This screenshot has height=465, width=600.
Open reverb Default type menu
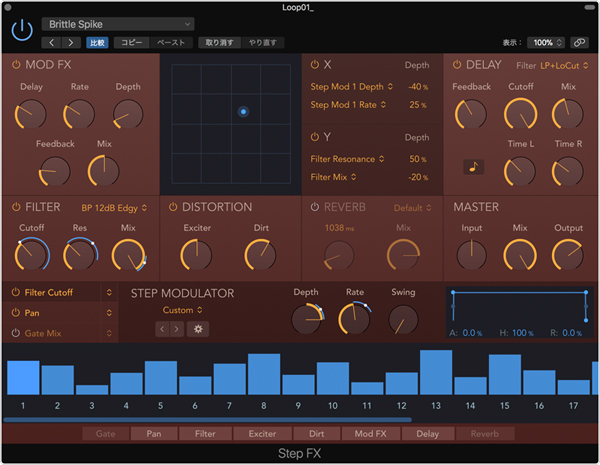[412, 208]
